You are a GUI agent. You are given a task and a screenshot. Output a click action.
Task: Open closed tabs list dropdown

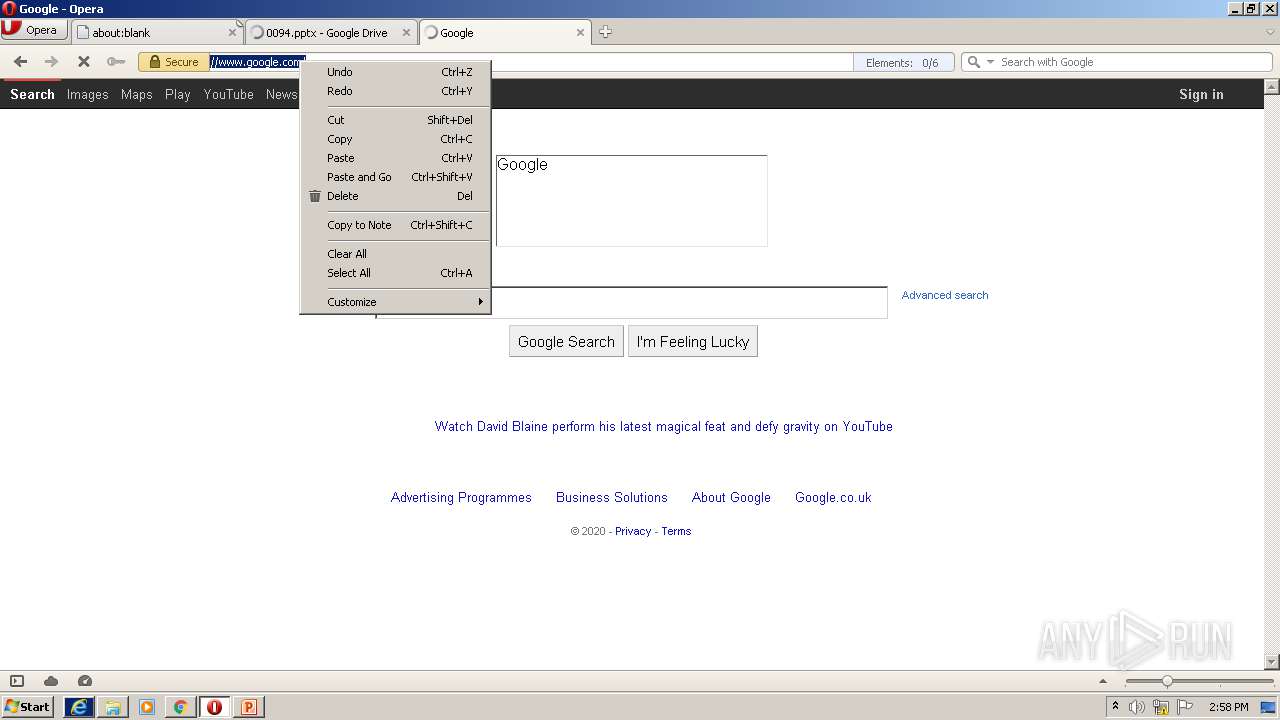1270,32
